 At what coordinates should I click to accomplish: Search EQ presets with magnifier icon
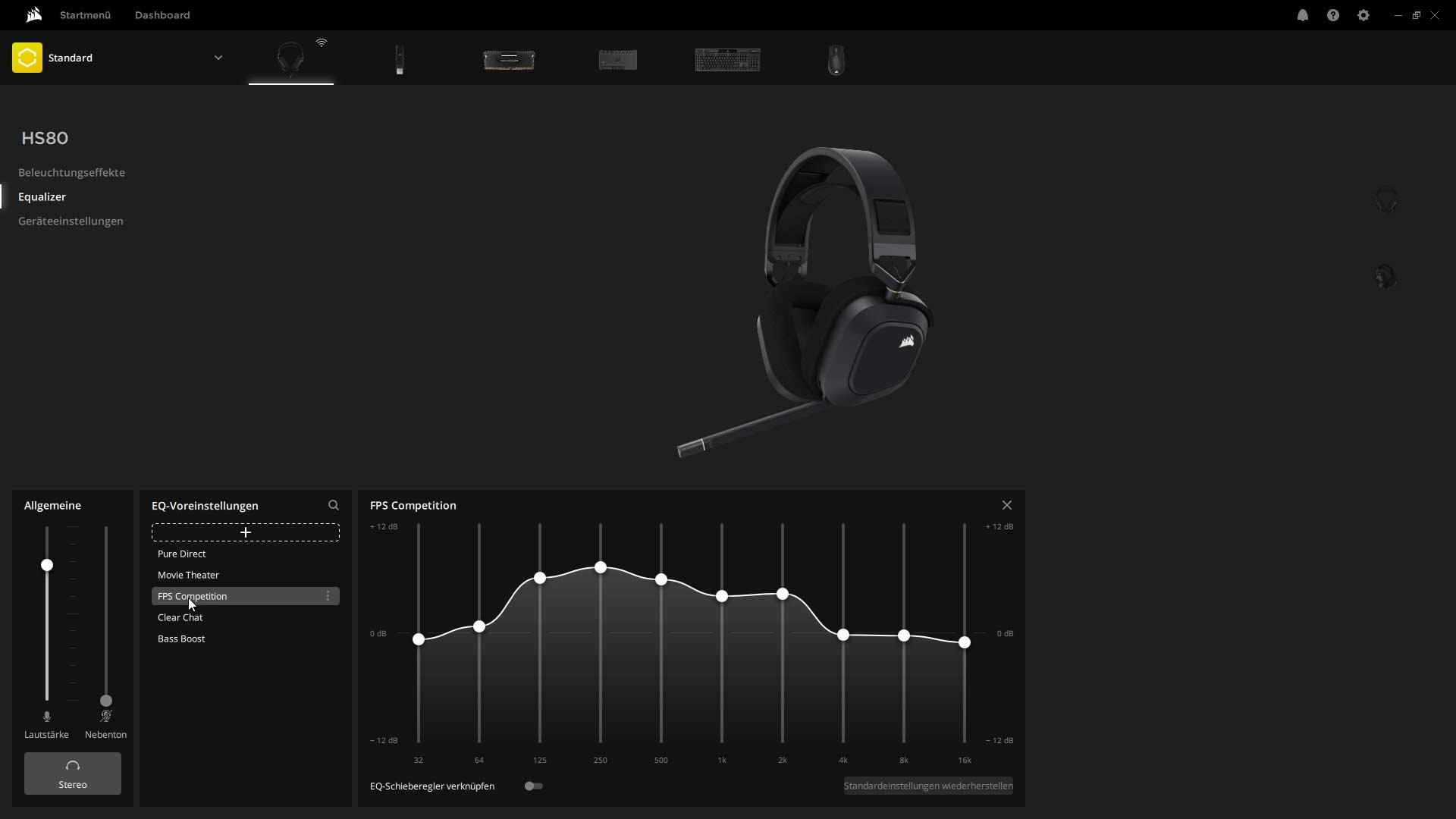coord(334,505)
